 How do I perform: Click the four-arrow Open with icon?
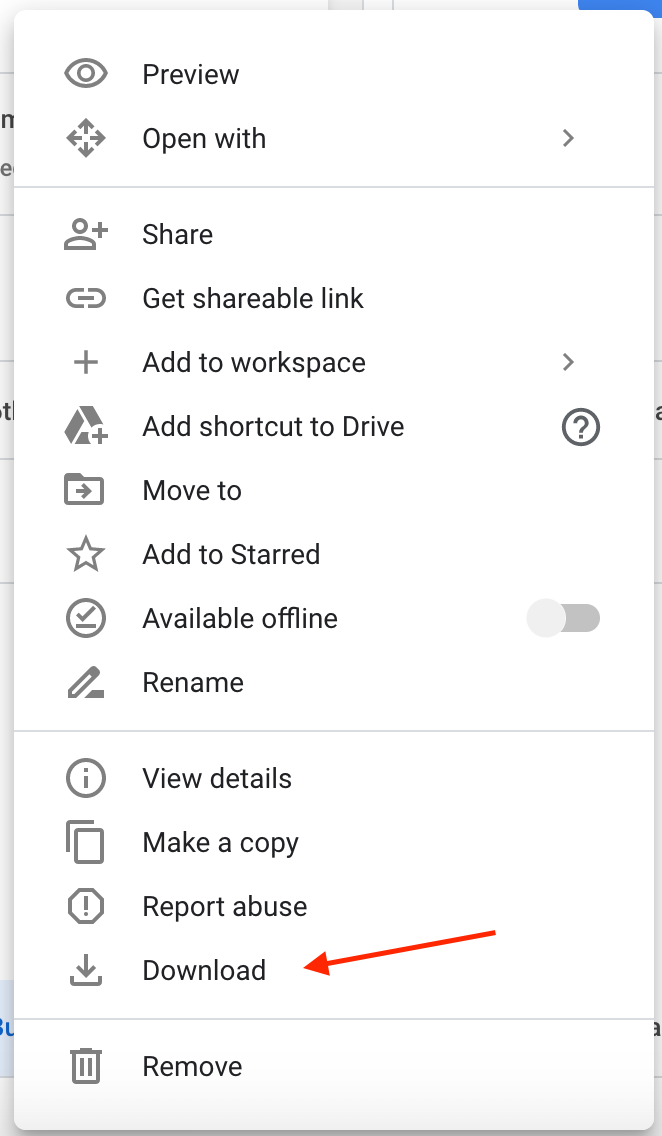(x=85, y=138)
